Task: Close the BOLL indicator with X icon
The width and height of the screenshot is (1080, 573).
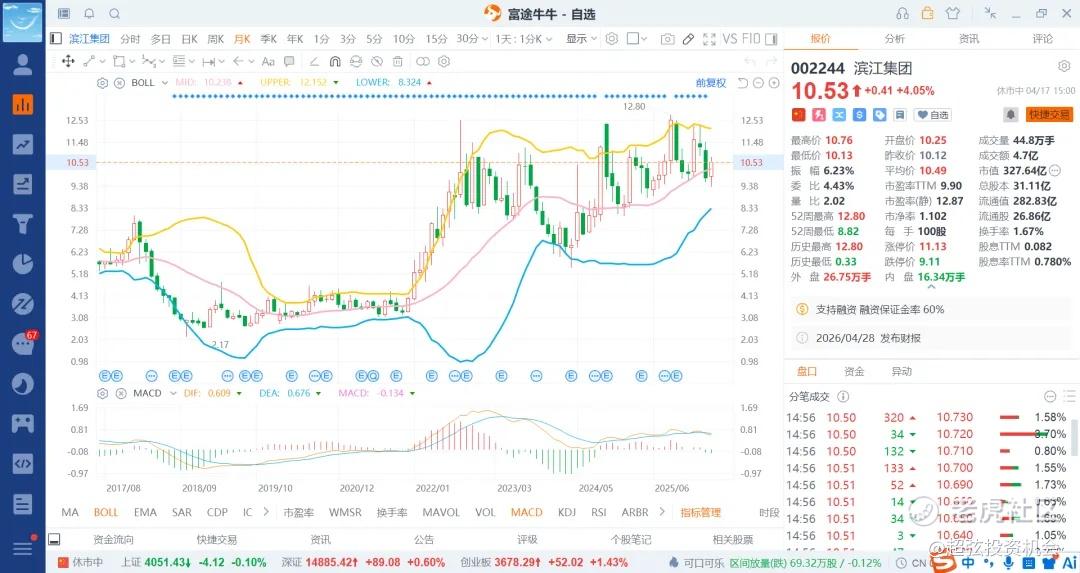Action: (x=120, y=82)
